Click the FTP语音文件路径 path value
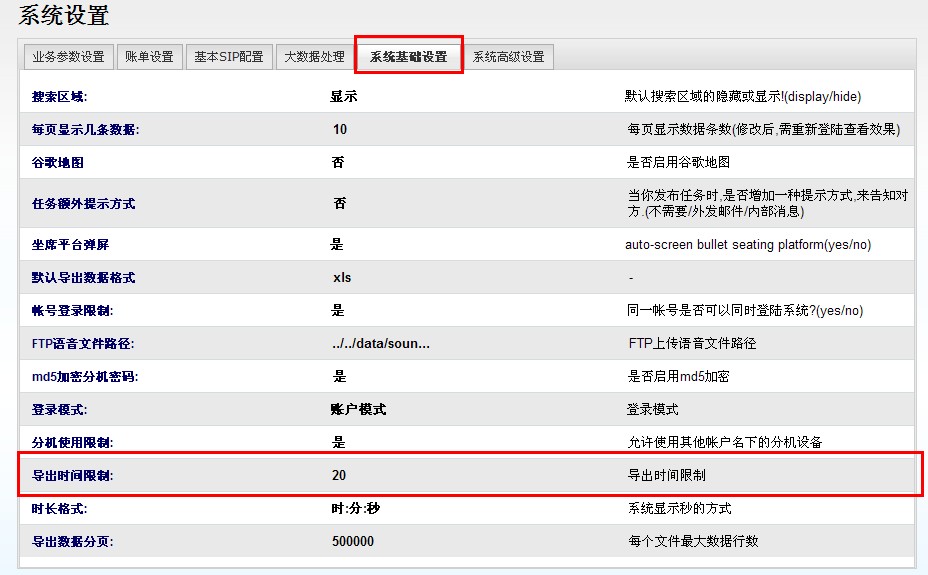928x575 pixels. [x=381, y=344]
